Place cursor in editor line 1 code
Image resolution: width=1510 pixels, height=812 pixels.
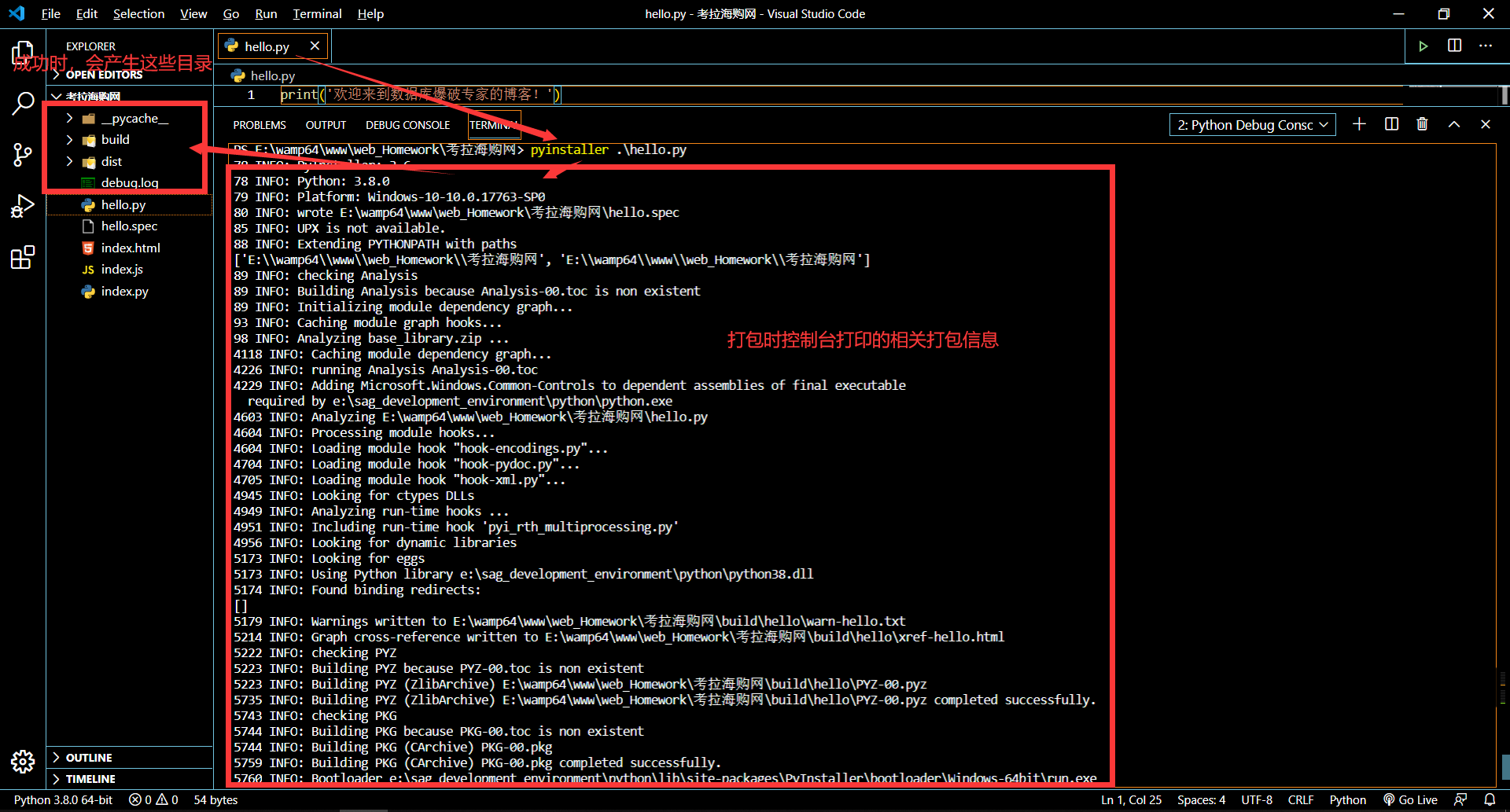point(421,94)
